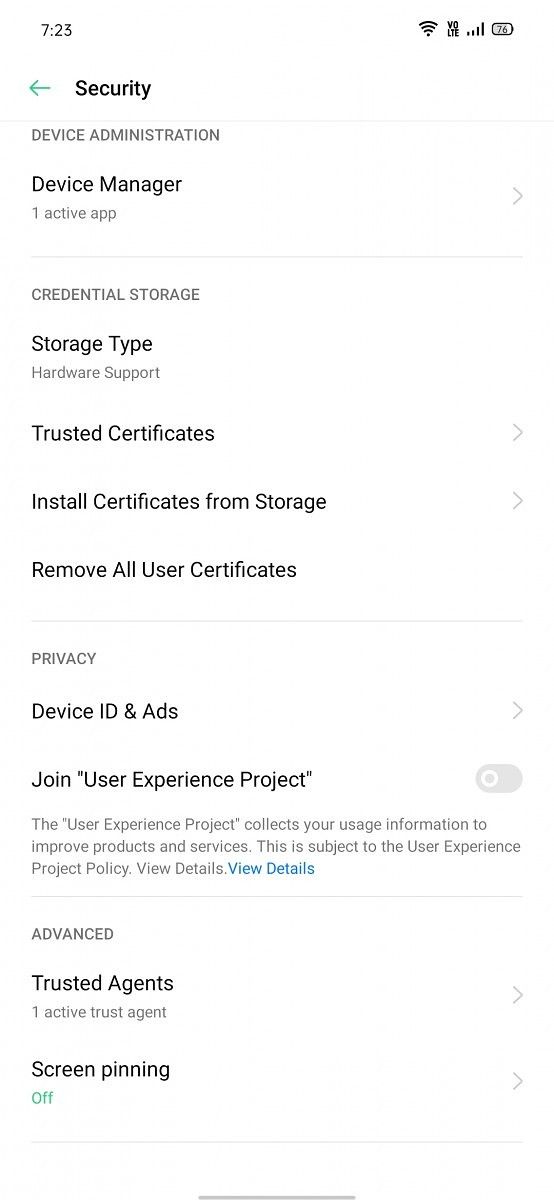554x1200 pixels.
Task: Open Screen pinning chevron
Action: point(517,1081)
